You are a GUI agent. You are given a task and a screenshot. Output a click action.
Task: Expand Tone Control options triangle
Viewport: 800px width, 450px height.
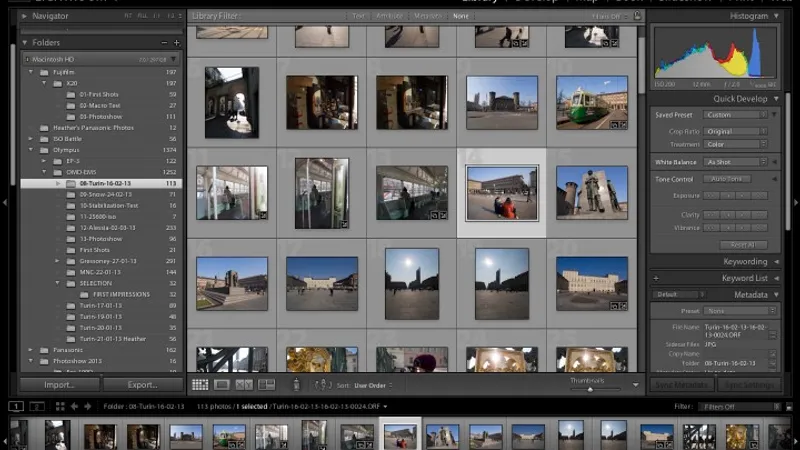[x=774, y=179]
